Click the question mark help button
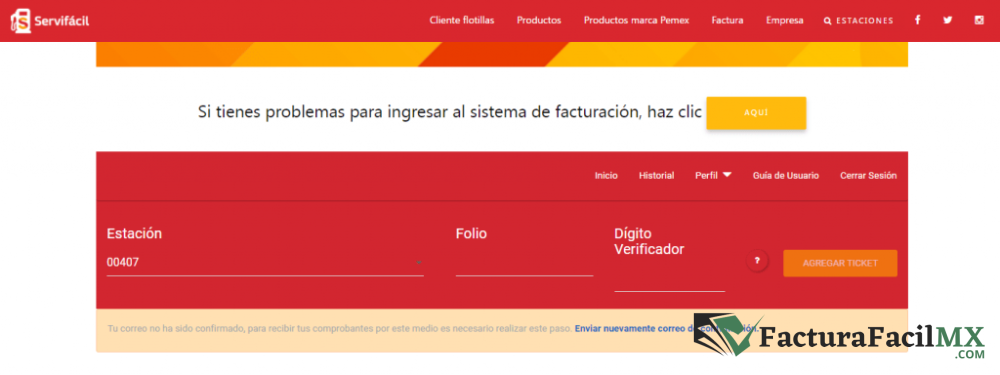Screen dimensions: 1000x375 click(757, 260)
